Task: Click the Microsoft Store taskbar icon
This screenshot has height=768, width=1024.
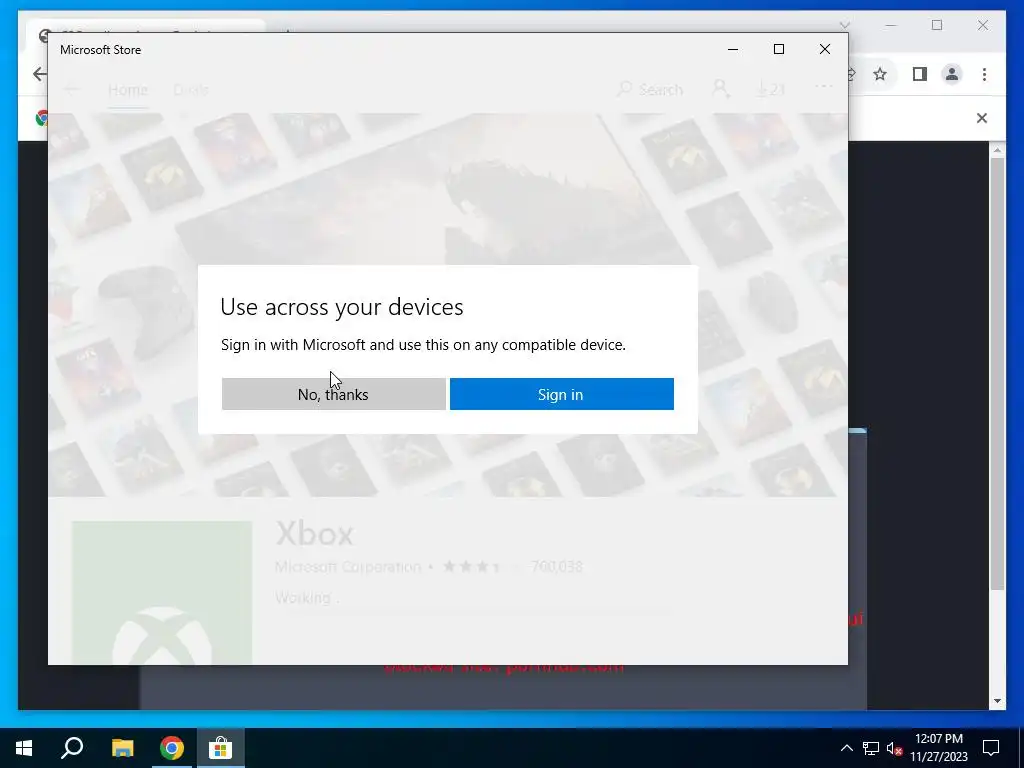Action: (x=221, y=748)
